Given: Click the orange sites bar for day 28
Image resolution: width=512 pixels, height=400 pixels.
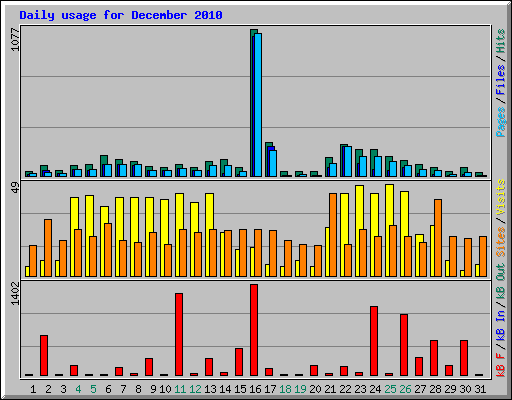Looking at the screenshot, I should click(x=438, y=238).
